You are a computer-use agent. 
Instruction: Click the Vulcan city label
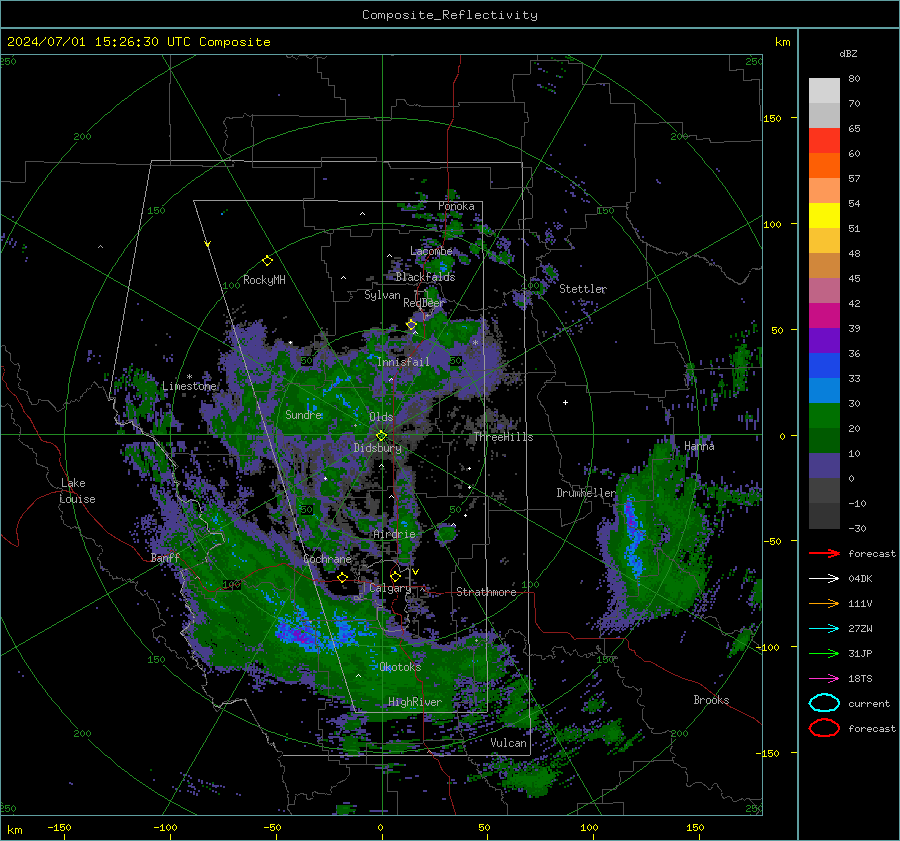[x=509, y=743]
